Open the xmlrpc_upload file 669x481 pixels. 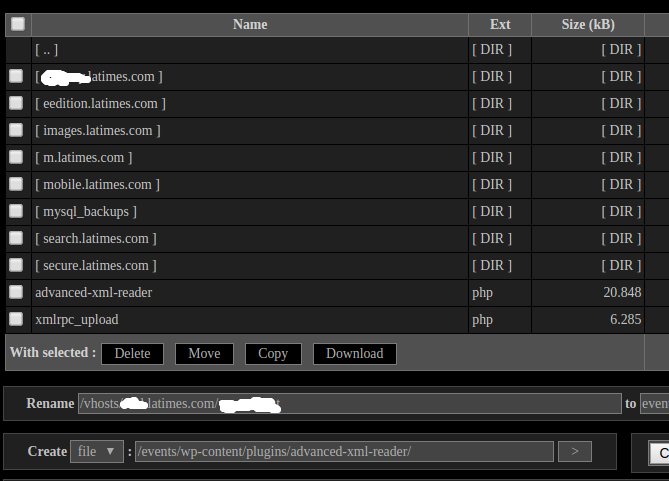click(x=77, y=320)
